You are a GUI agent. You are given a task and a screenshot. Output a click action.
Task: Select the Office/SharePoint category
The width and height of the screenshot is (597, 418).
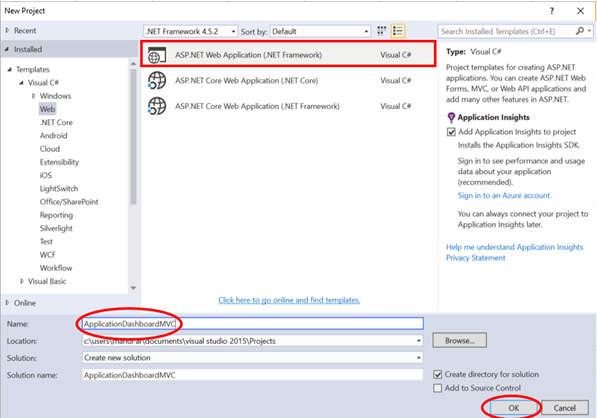pos(69,202)
